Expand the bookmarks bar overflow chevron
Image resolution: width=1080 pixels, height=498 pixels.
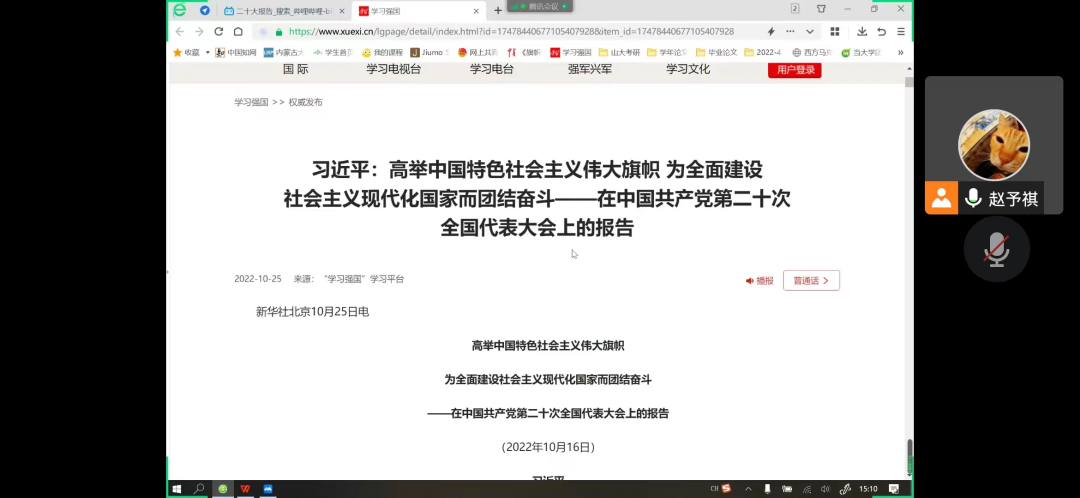coord(900,52)
